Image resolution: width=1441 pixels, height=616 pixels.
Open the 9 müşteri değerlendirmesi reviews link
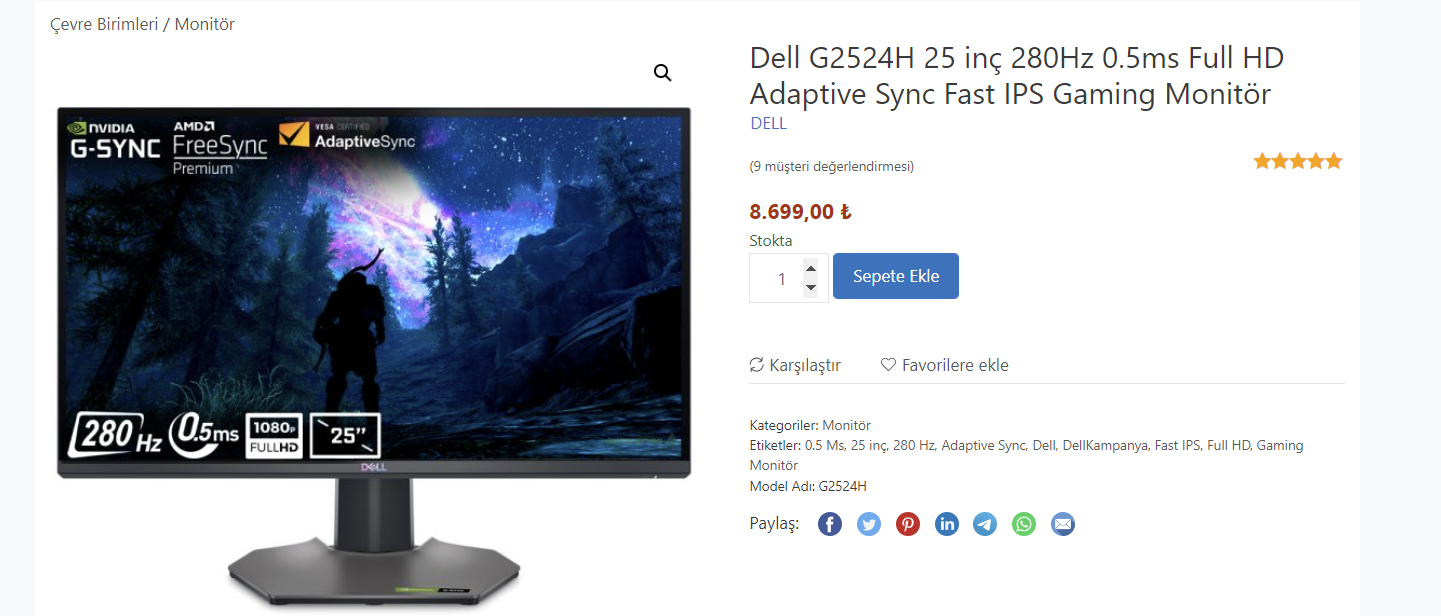(832, 166)
